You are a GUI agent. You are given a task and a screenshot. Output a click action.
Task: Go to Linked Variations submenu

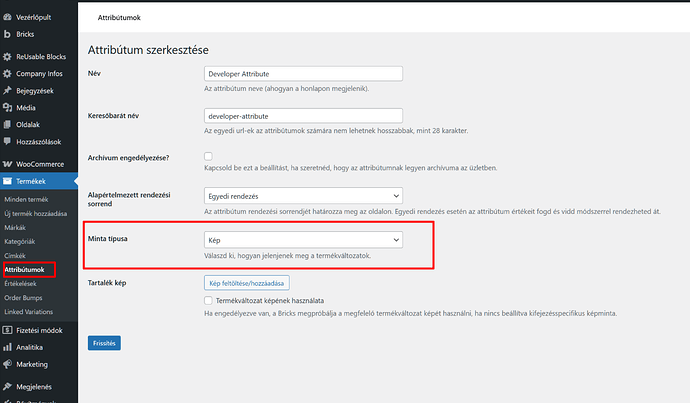29,311
